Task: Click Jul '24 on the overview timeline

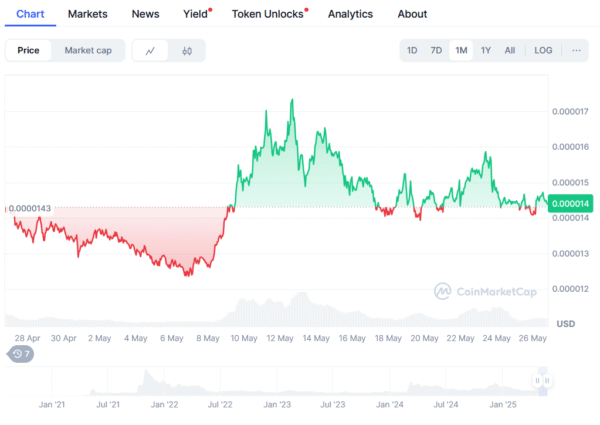Action: click(446, 405)
